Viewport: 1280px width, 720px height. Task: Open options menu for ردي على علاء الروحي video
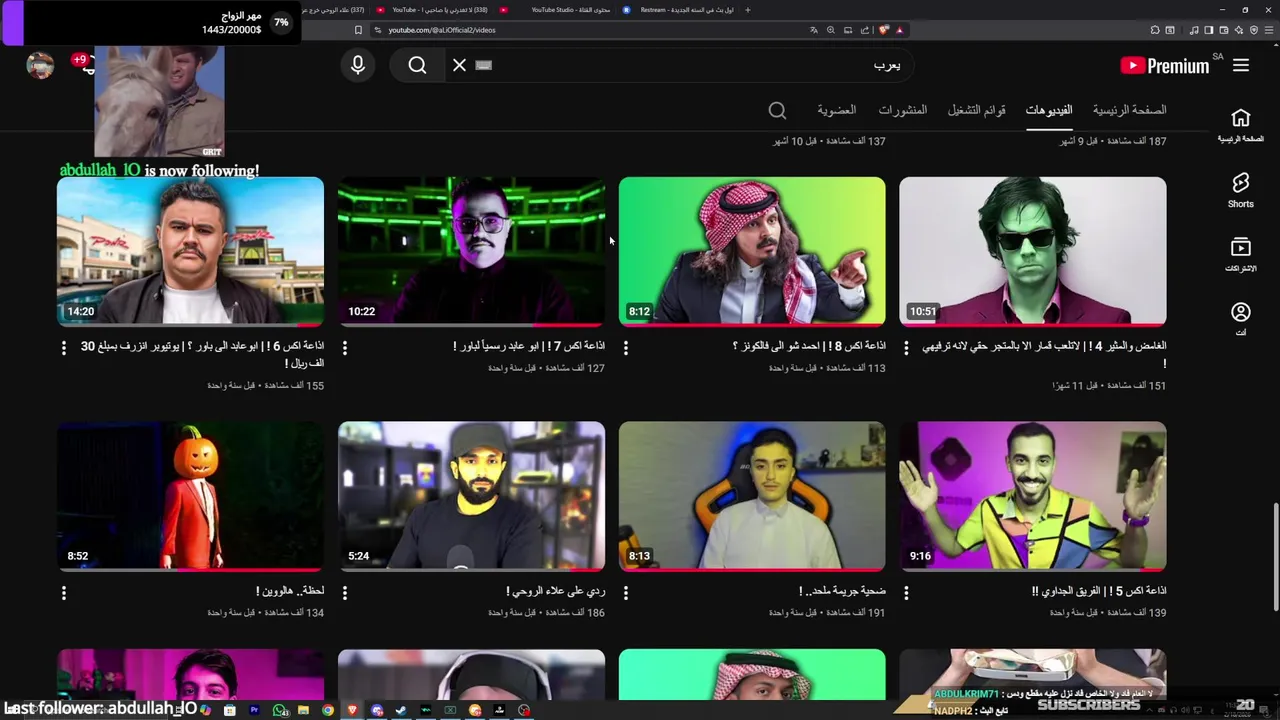pyautogui.click(x=345, y=593)
